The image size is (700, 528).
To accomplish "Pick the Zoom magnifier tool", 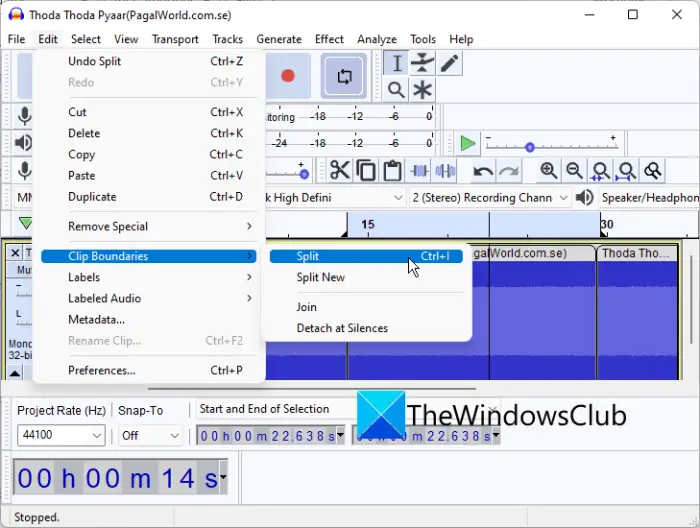I will (396, 90).
